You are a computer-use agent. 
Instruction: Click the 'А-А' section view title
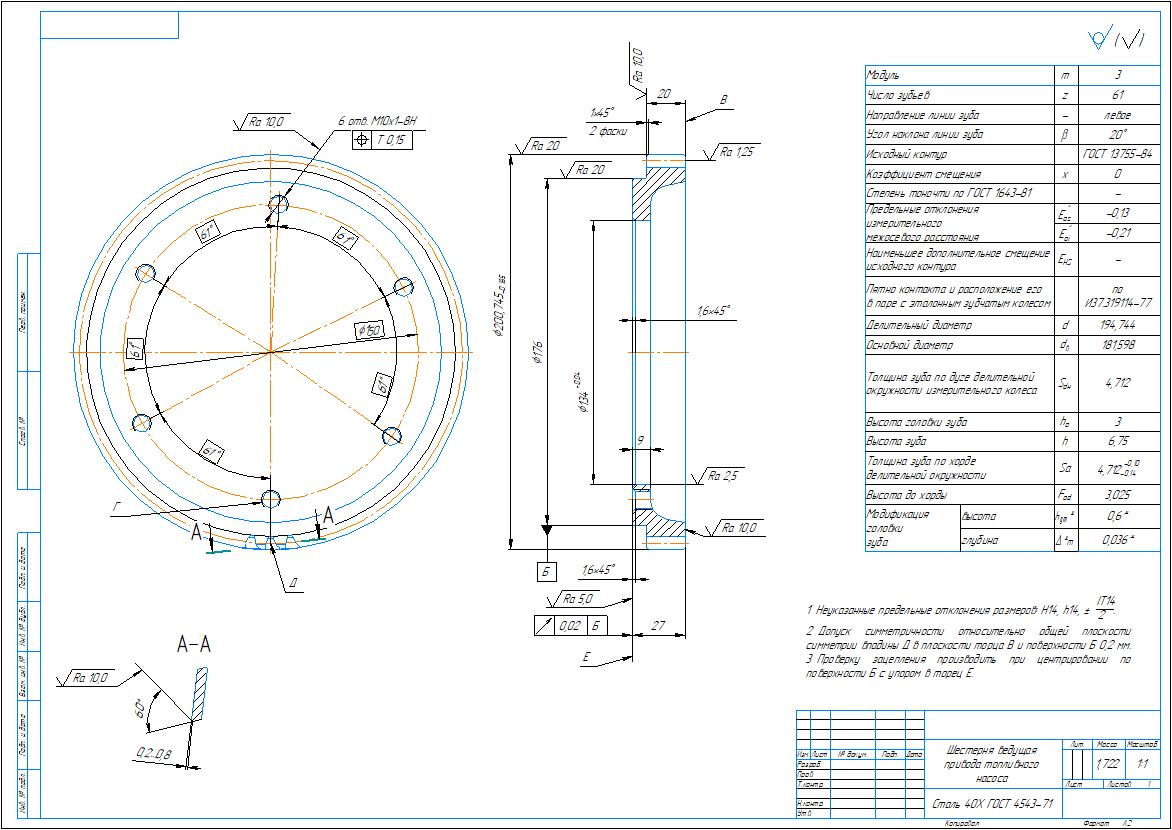tap(194, 644)
